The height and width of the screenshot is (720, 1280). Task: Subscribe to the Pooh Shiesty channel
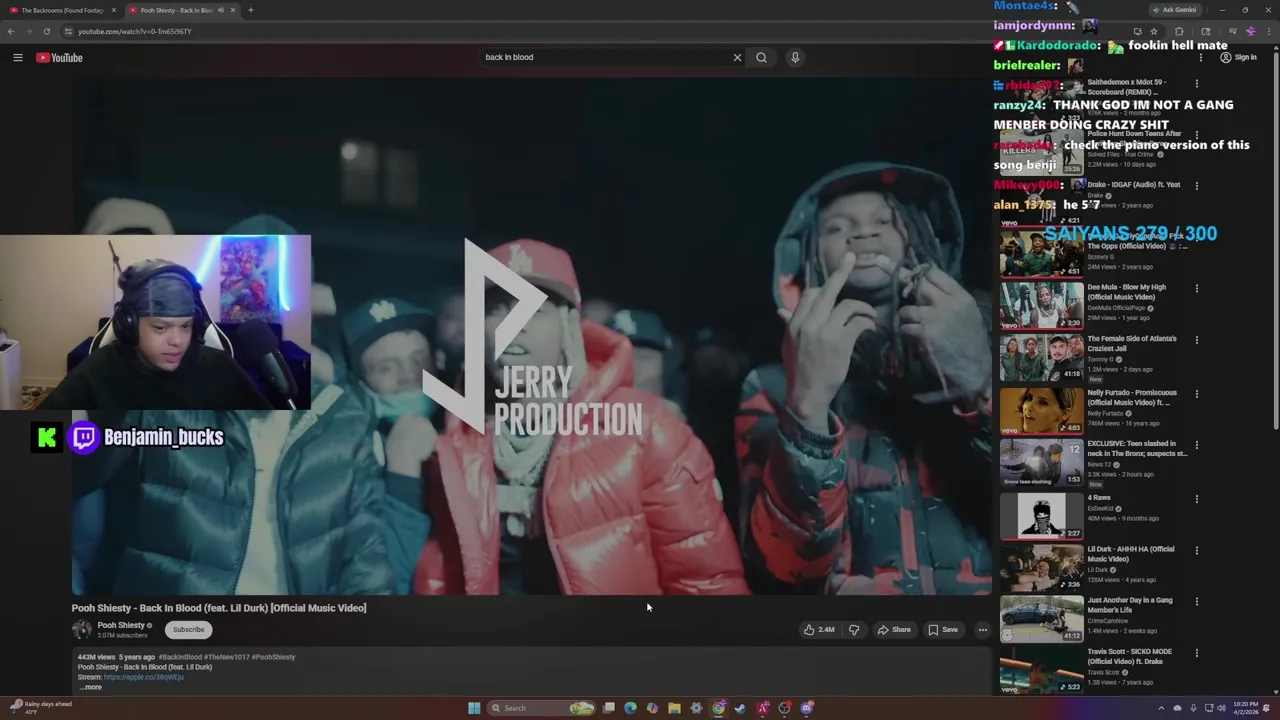click(188, 630)
